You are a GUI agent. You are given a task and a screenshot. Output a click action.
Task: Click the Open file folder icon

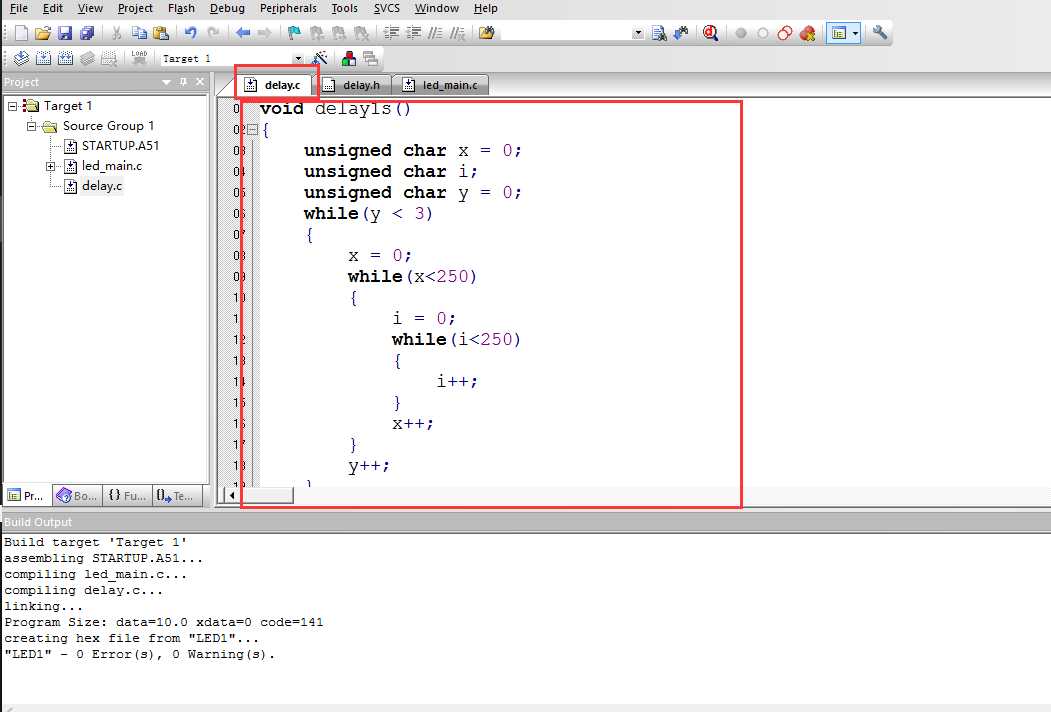[x=42, y=33]
